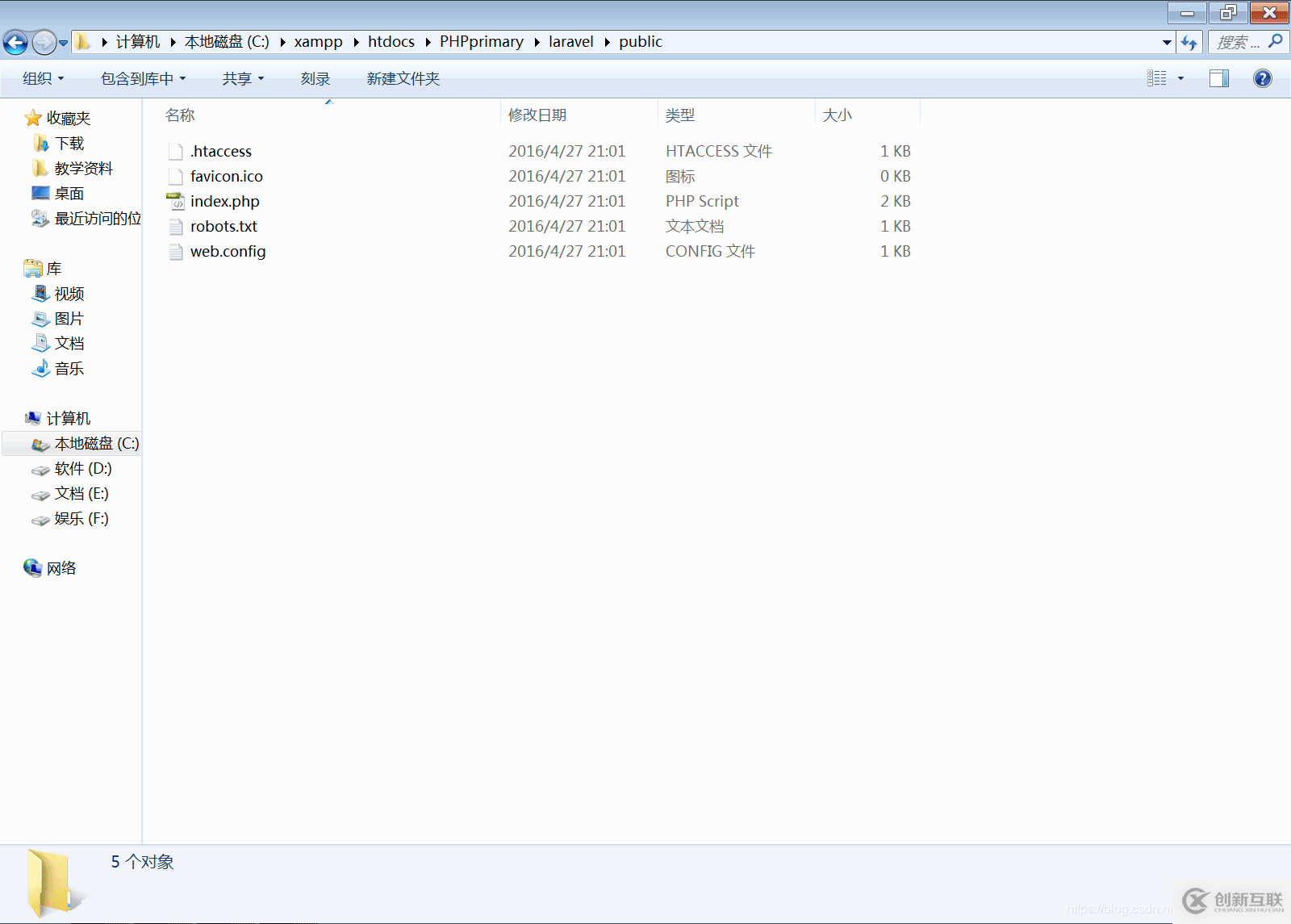1291x924 pixels.
Task: Navigate to PHPprimary breadcrumb segment
Action: pyautogui.click(x=482, y=42)
